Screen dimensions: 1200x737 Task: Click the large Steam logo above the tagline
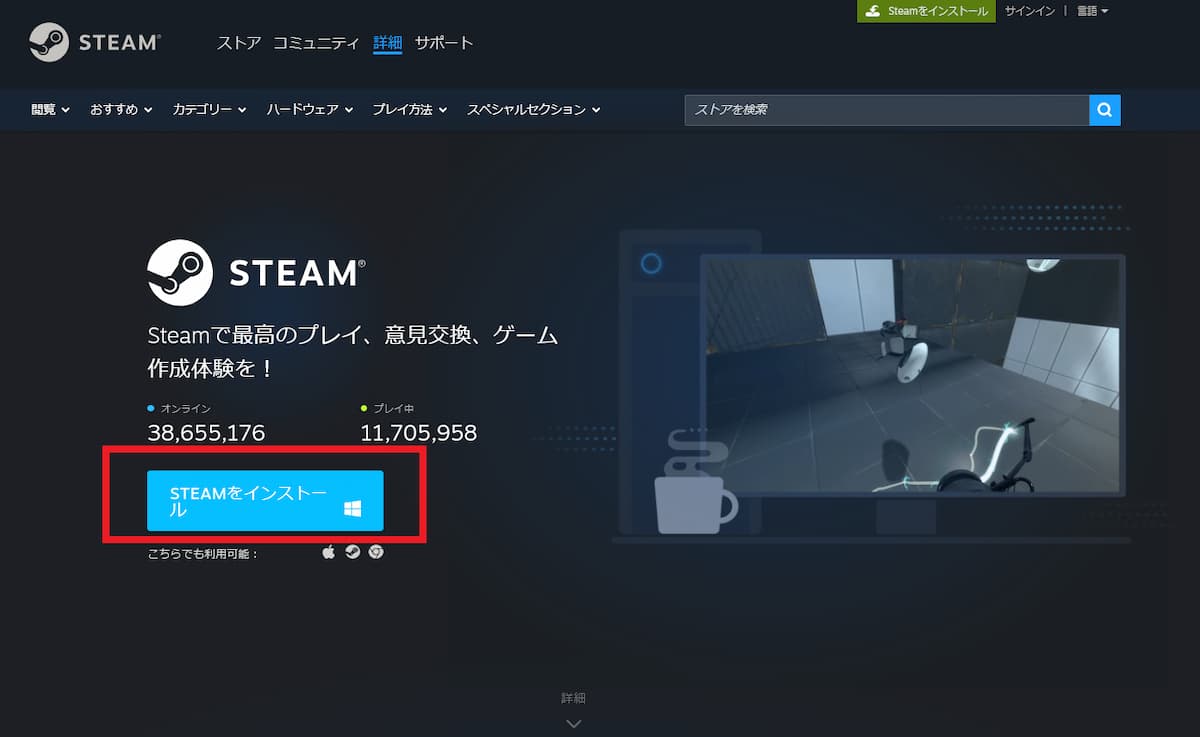point(256,272)
